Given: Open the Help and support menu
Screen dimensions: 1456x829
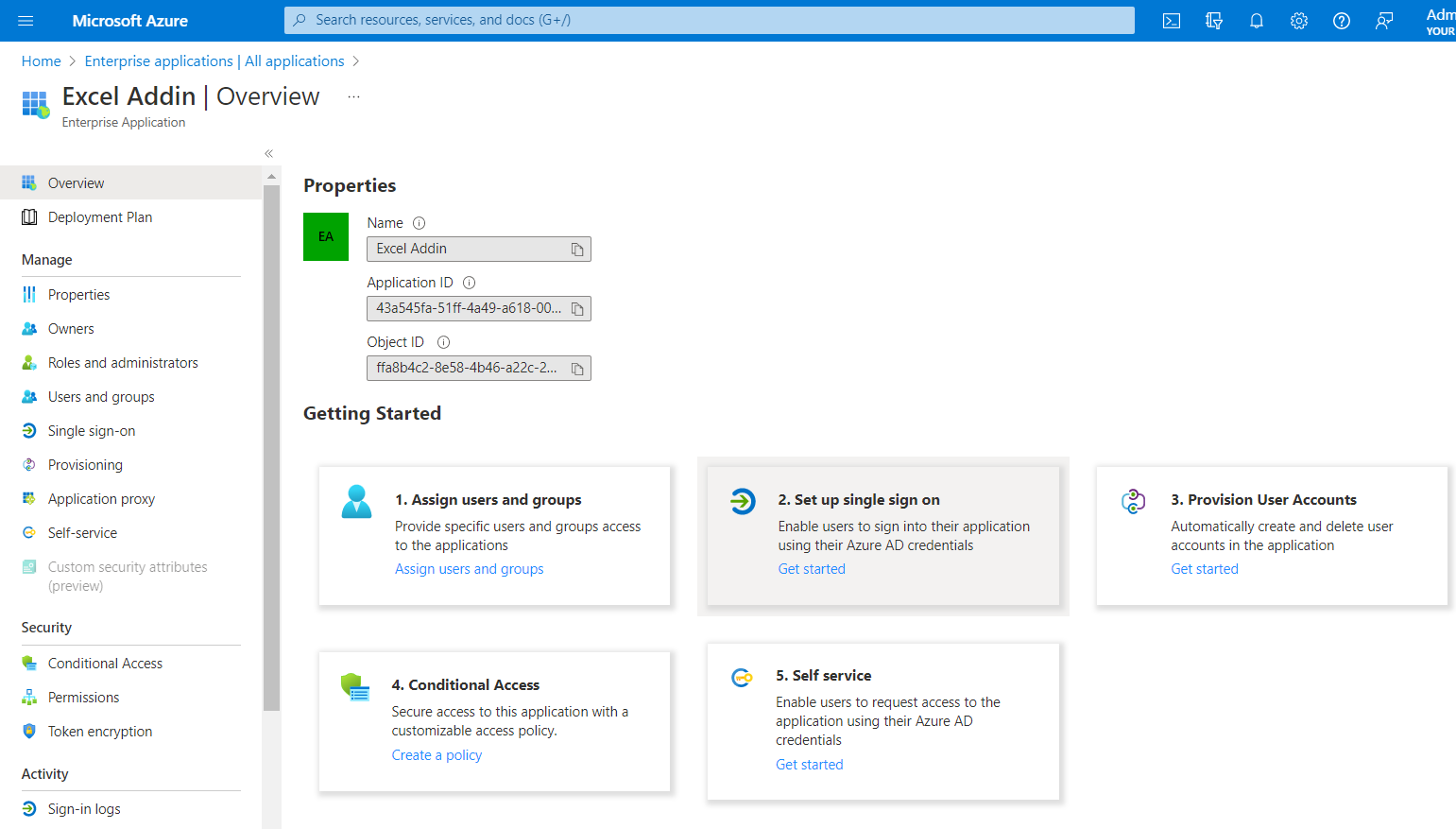Looking at the screenshot, I should coord(1341,20).
